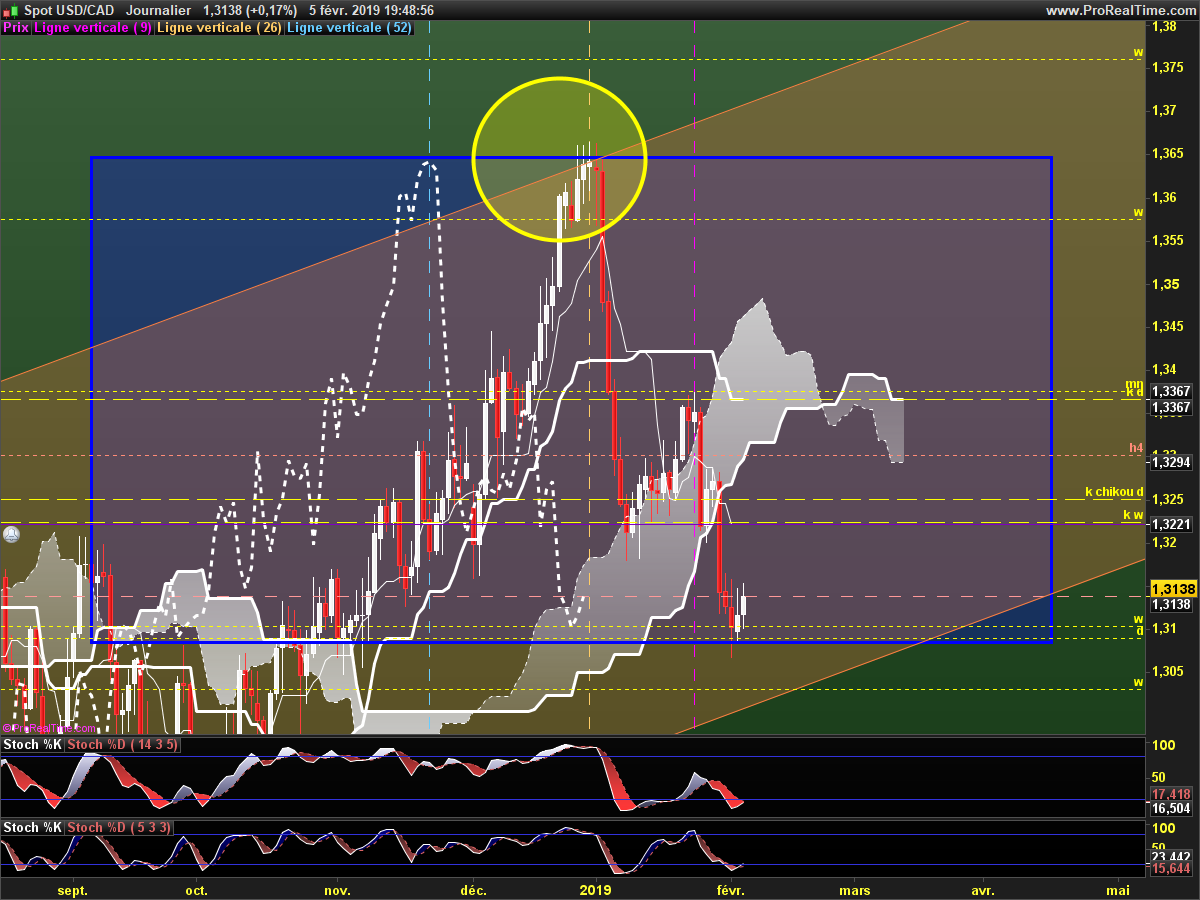The image size is (1200, 900).
Task: Click the 'mn' level label
Action: click(x=1134, y=384)
